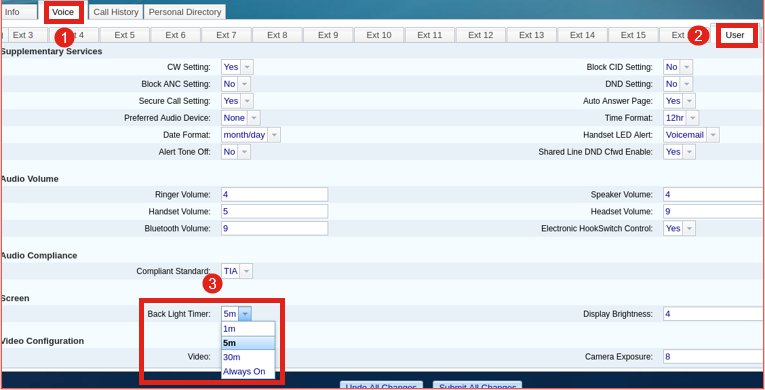Click the Supplementary Services heading

coord(51,51)
